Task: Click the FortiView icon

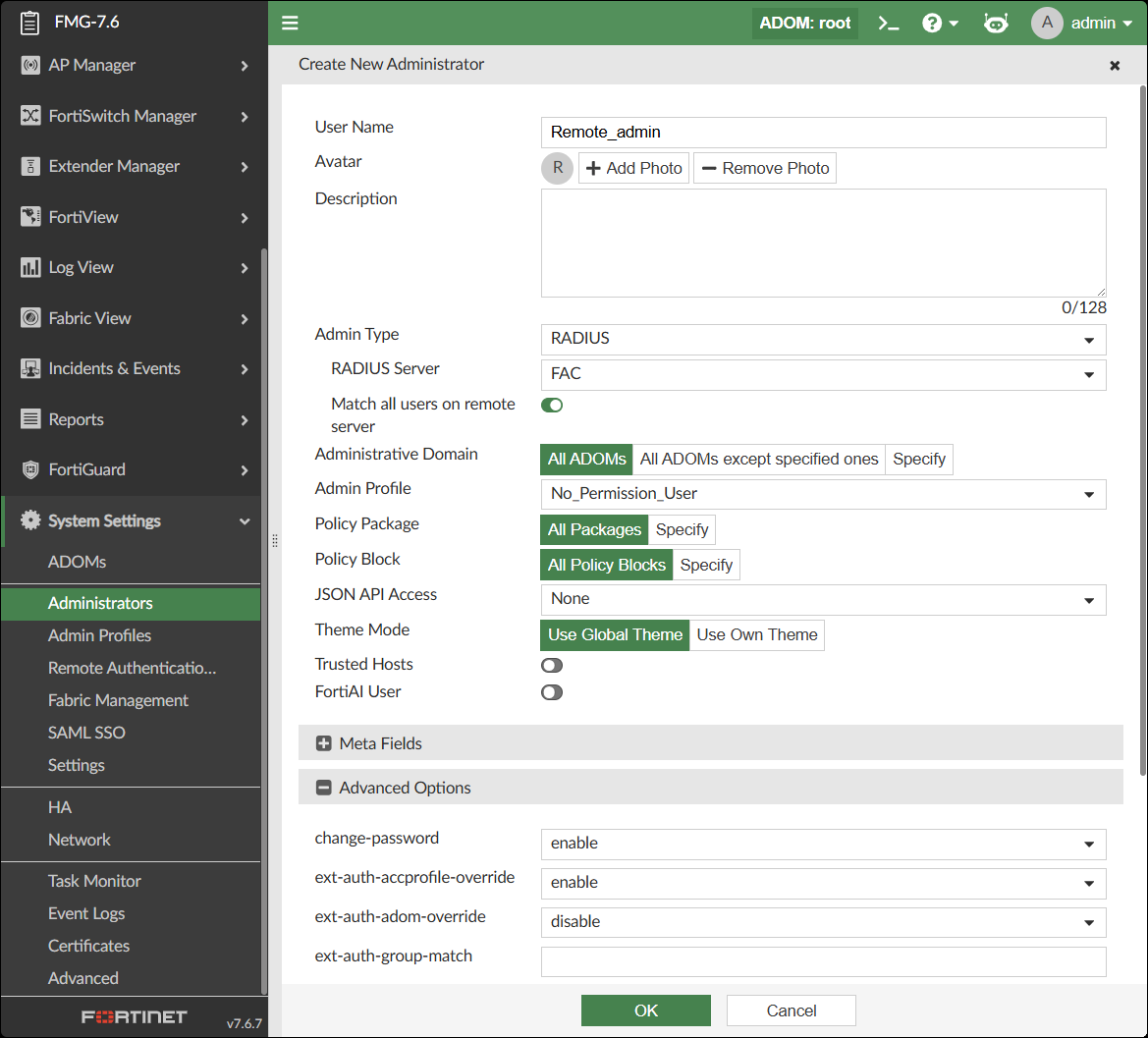Action: pyautogui.click(x=30, y=217)
